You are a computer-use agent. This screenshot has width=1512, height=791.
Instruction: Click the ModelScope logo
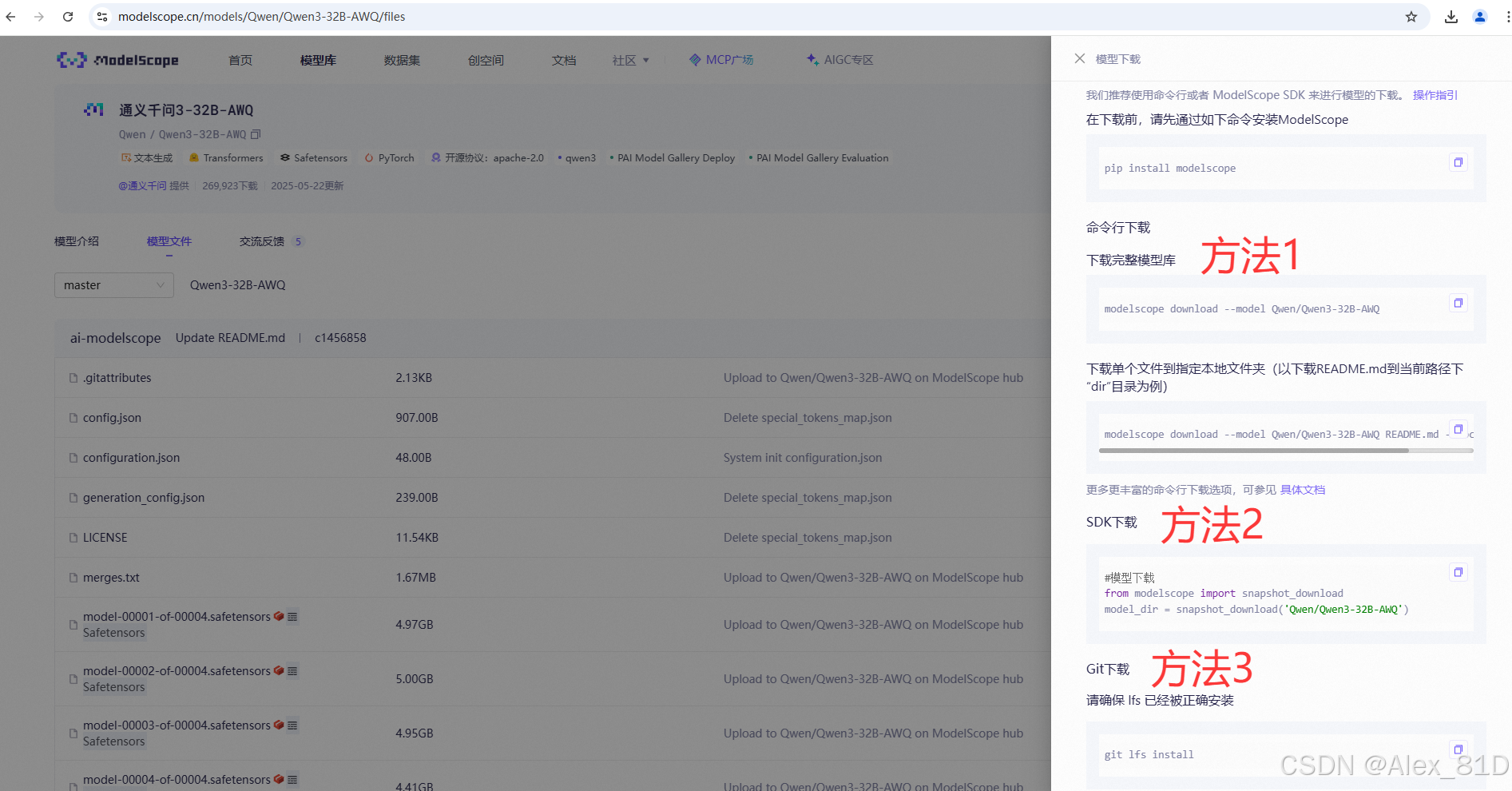117,60
